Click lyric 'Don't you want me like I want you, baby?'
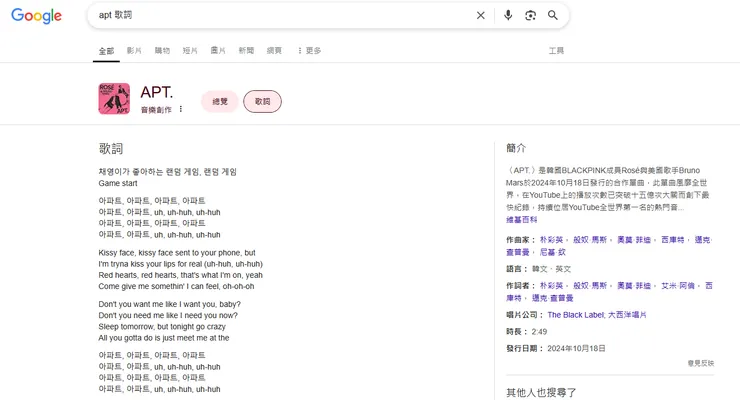 pyautogui.click(x=170, y=304)
